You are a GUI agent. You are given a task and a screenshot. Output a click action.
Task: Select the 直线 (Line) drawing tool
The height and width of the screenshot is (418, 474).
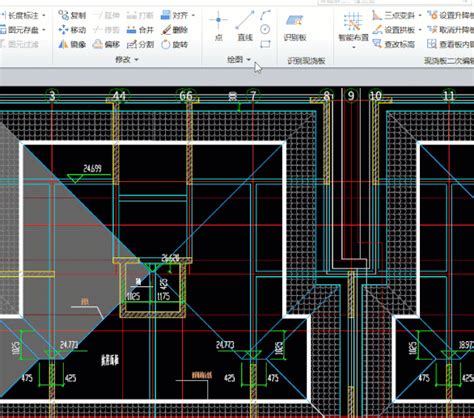pos(245,26)
